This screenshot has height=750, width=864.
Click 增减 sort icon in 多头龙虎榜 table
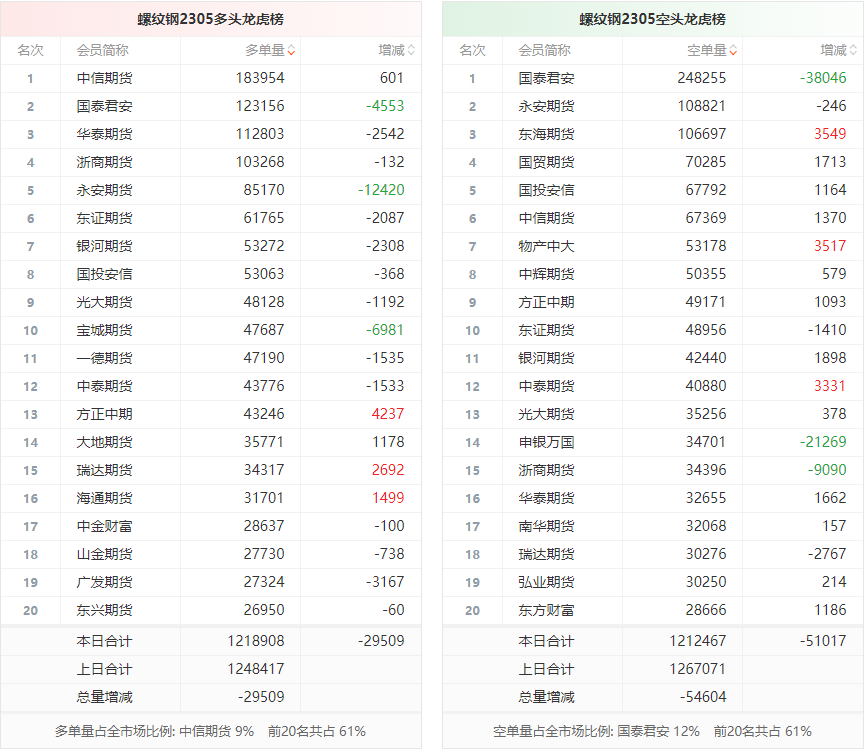pyautogui.click(x=411, y=50)
